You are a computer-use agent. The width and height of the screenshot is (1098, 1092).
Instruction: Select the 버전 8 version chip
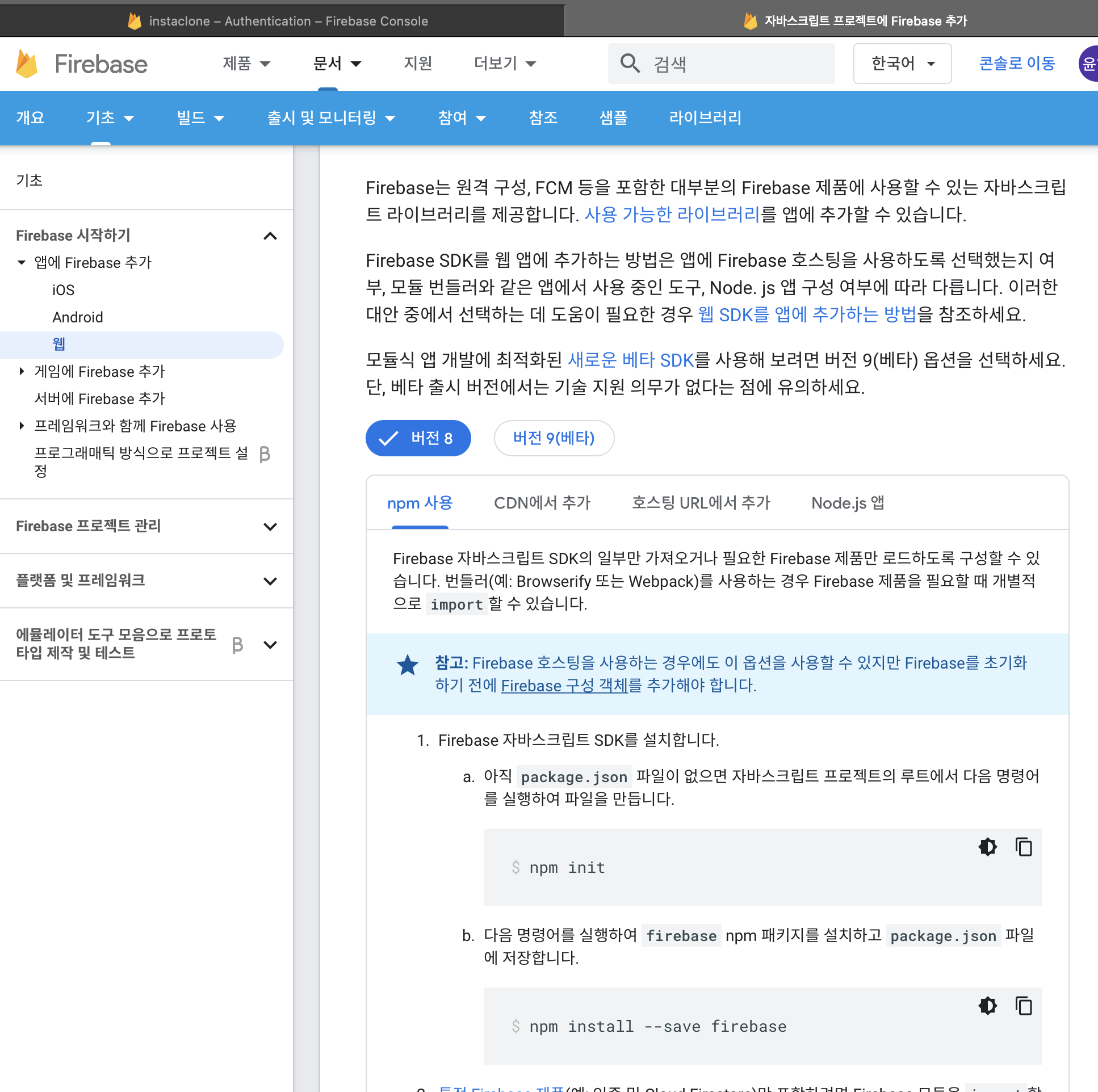click(x=418, y=438)
